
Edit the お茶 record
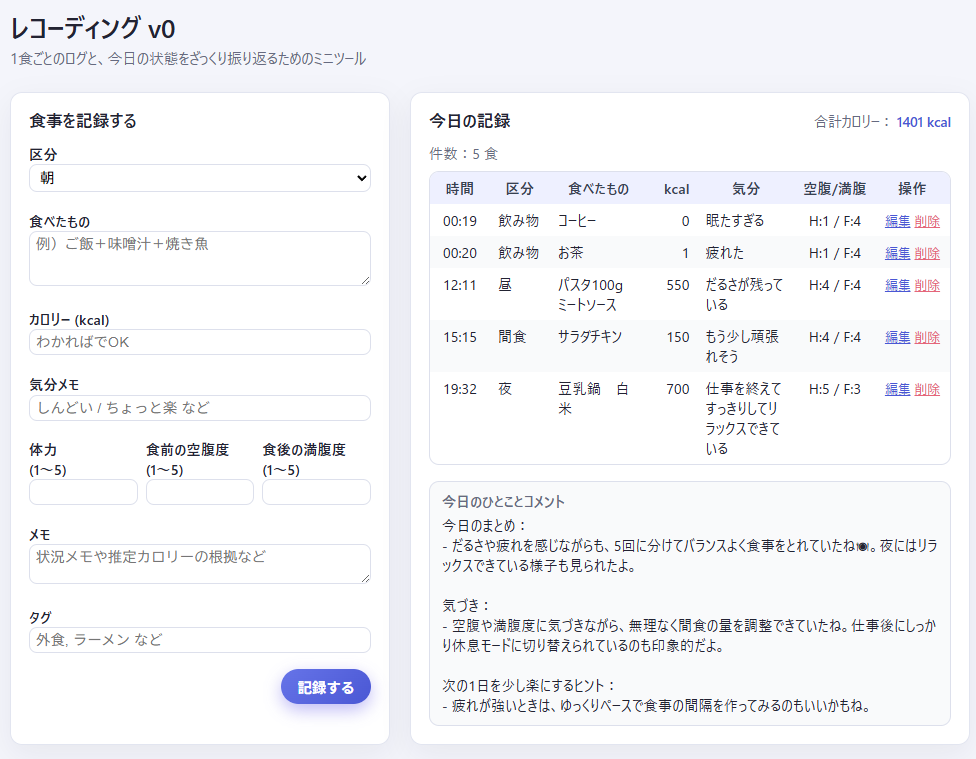[897, 253]
